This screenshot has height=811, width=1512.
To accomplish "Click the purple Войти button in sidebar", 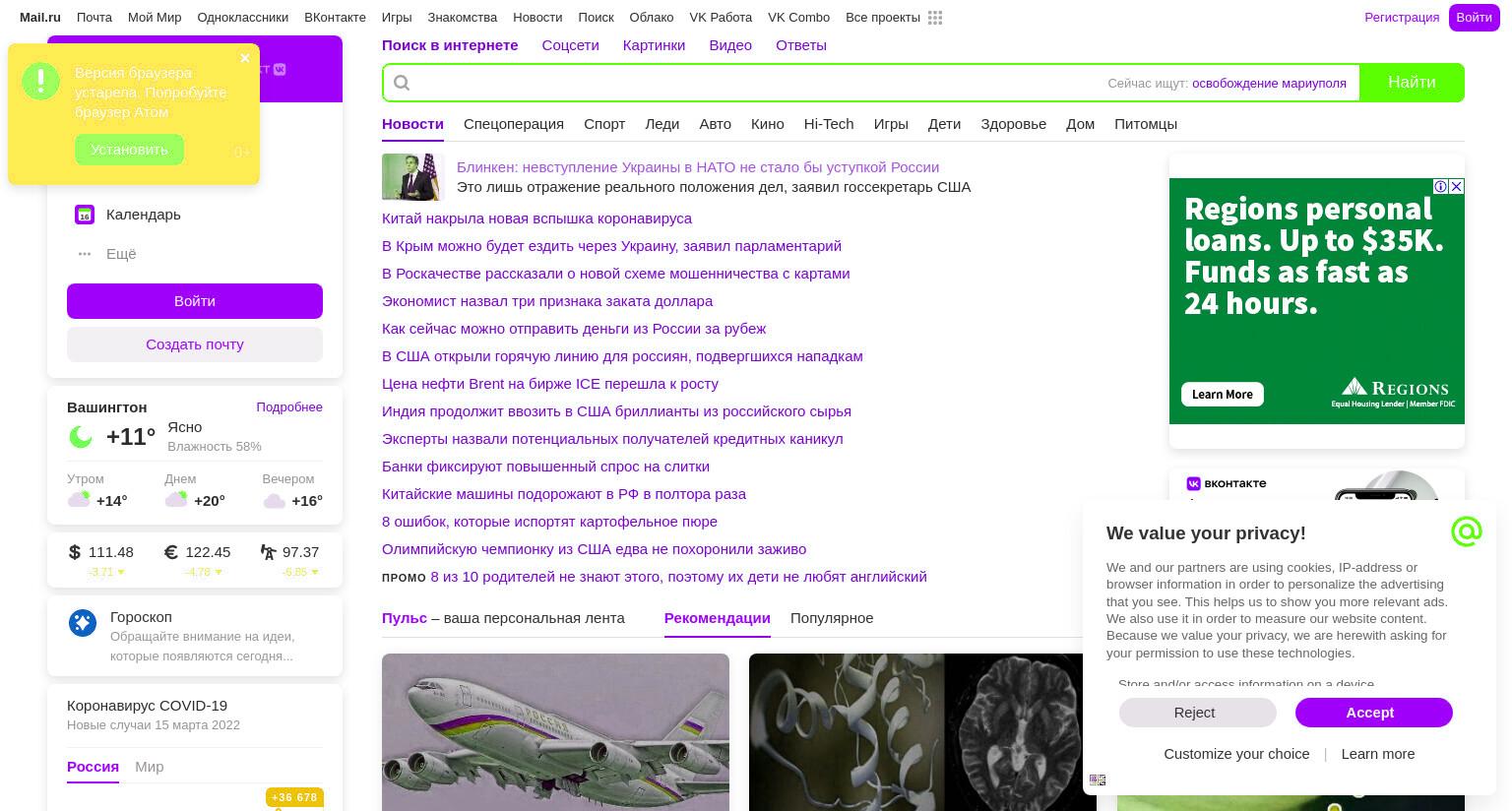I will click(x=195, y=301).
